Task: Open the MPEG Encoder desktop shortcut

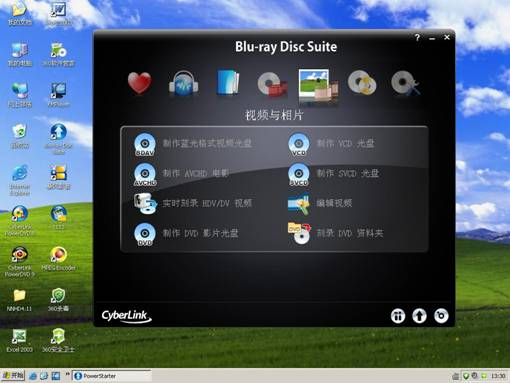Action: pyautogui.click(x=59, y=258)
